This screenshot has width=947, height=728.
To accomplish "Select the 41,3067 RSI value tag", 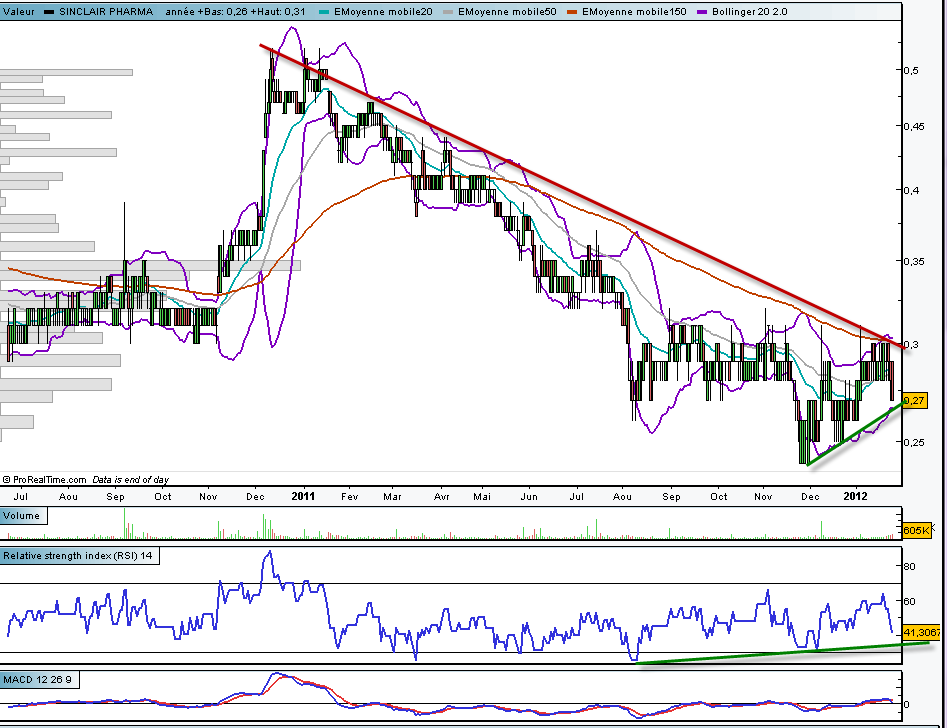I will (922, 633).
